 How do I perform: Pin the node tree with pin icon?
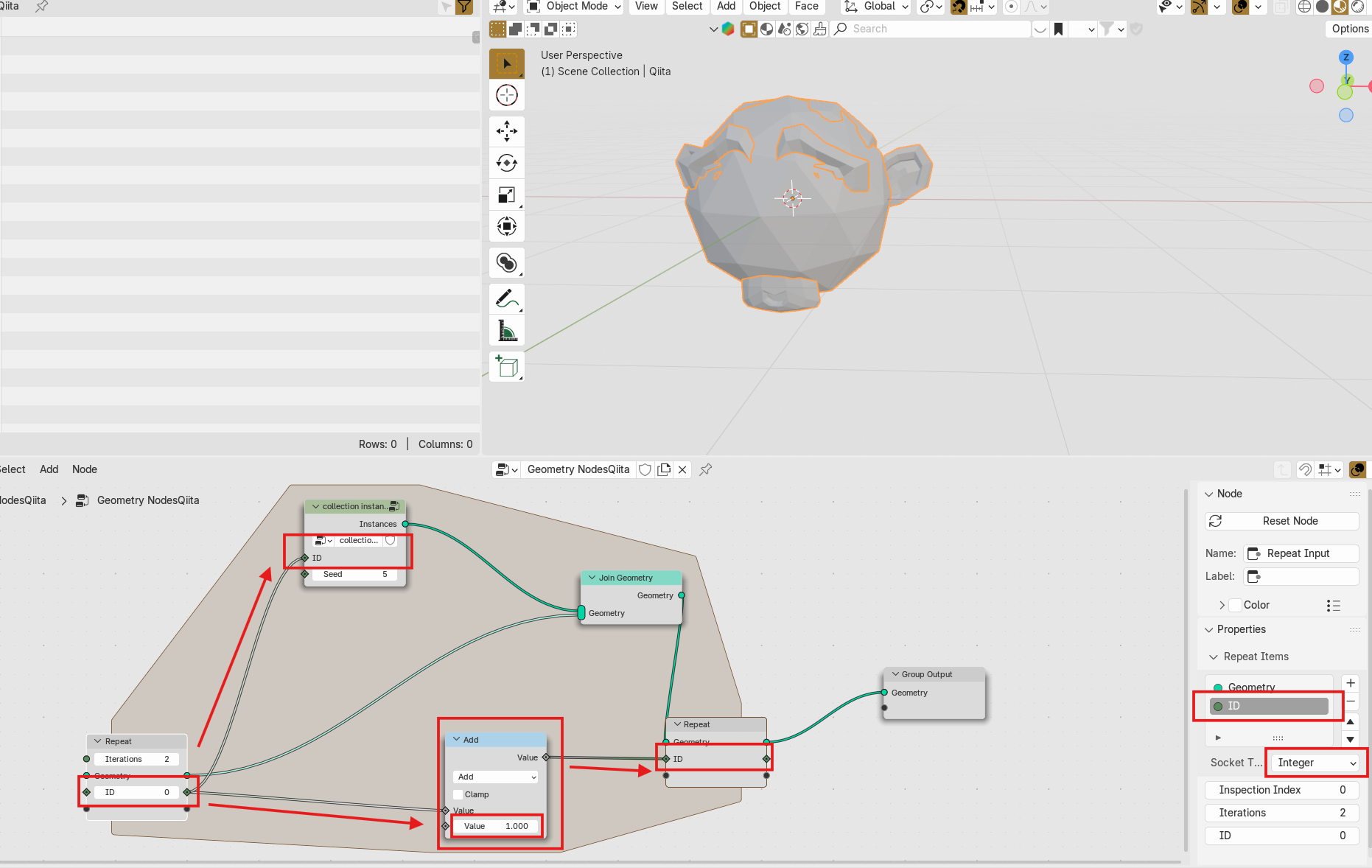coord(706,469)
